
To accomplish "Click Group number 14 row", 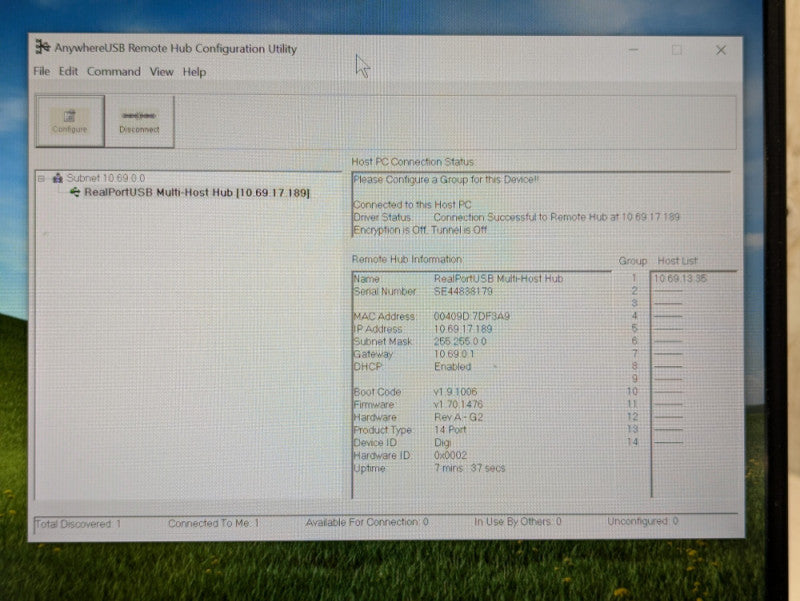I will tap(633, 442).
